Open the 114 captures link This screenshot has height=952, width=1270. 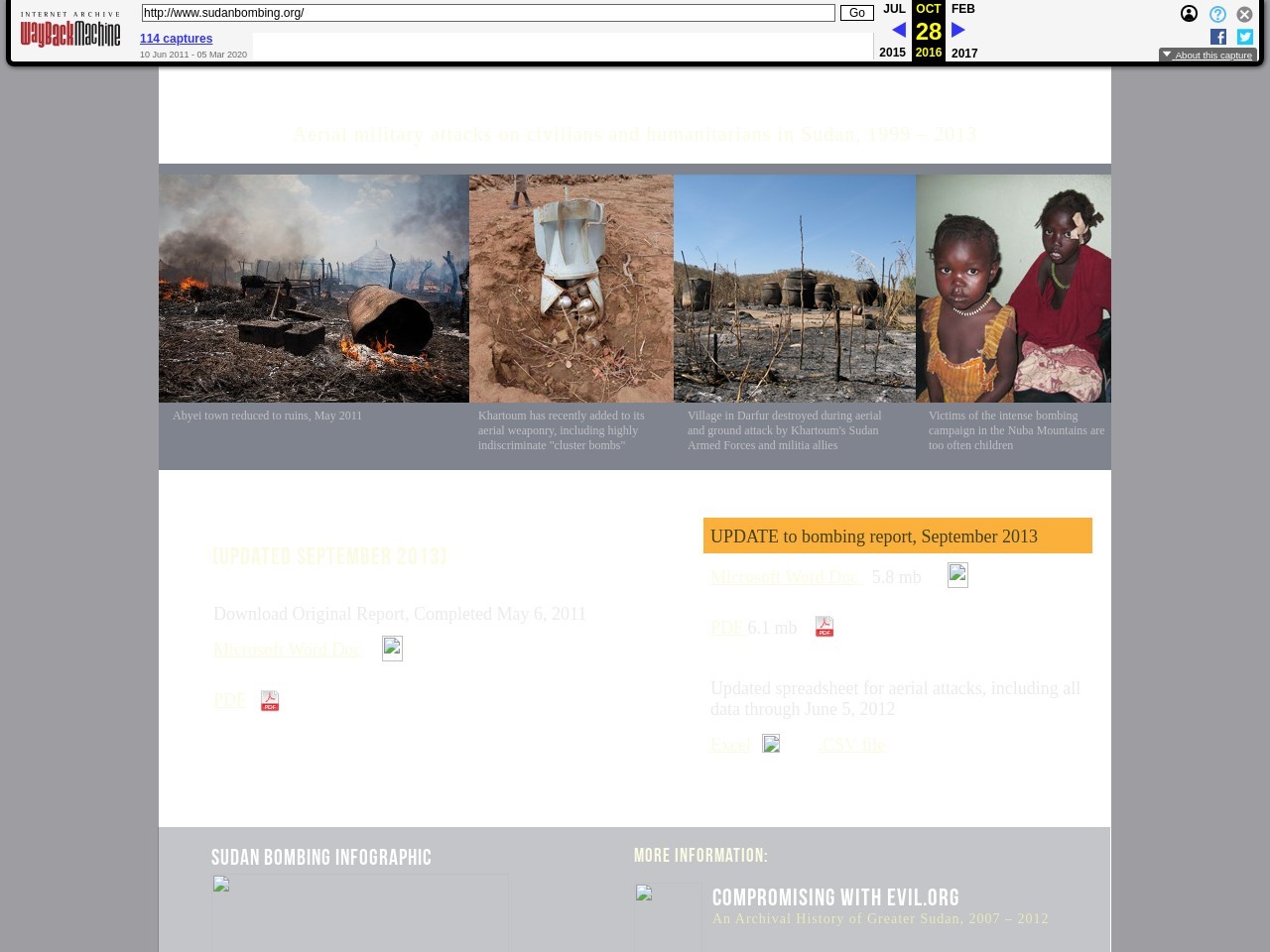(176, 39)
